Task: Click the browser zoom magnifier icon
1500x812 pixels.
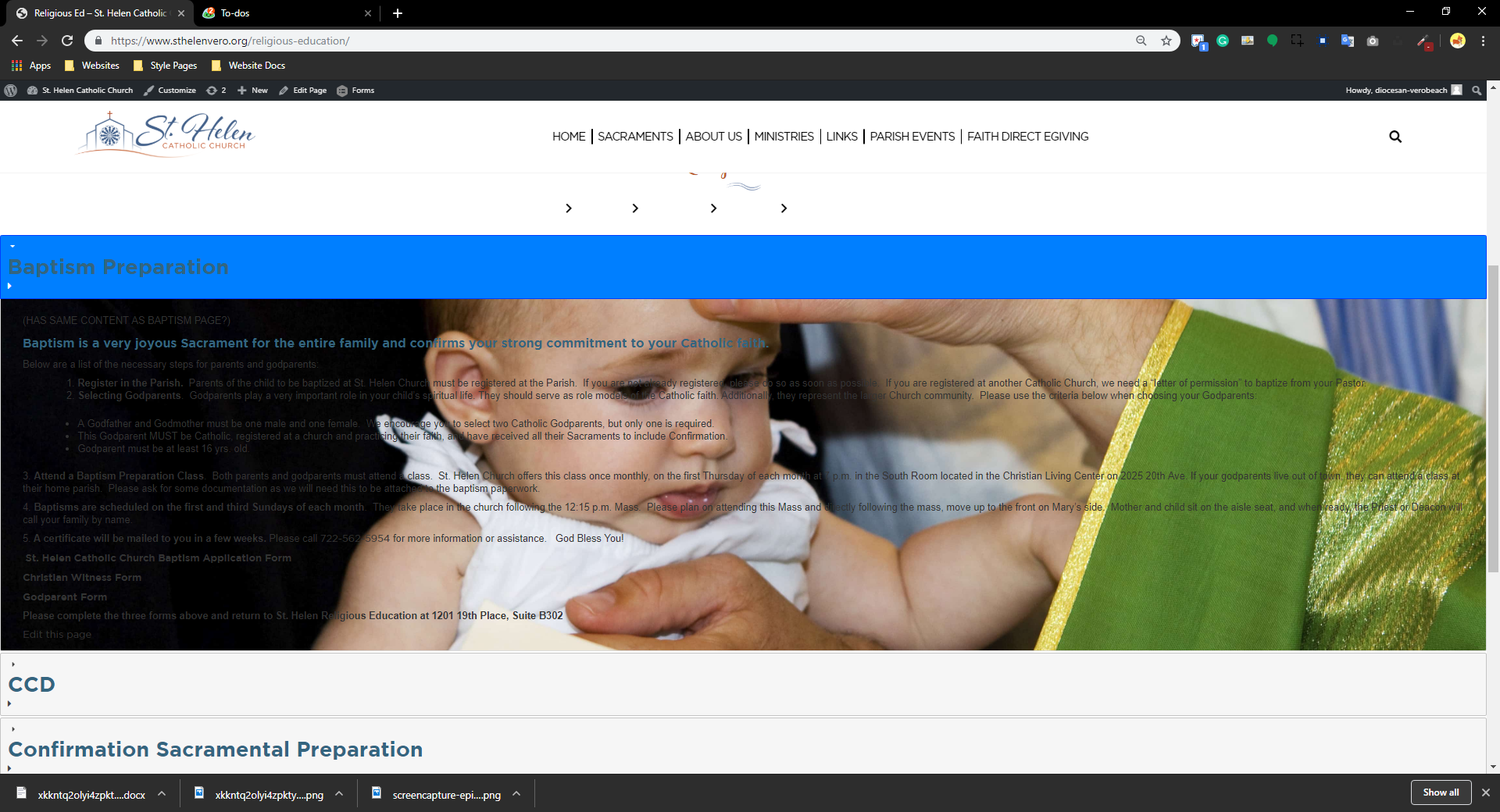Action: [1141, 41]
